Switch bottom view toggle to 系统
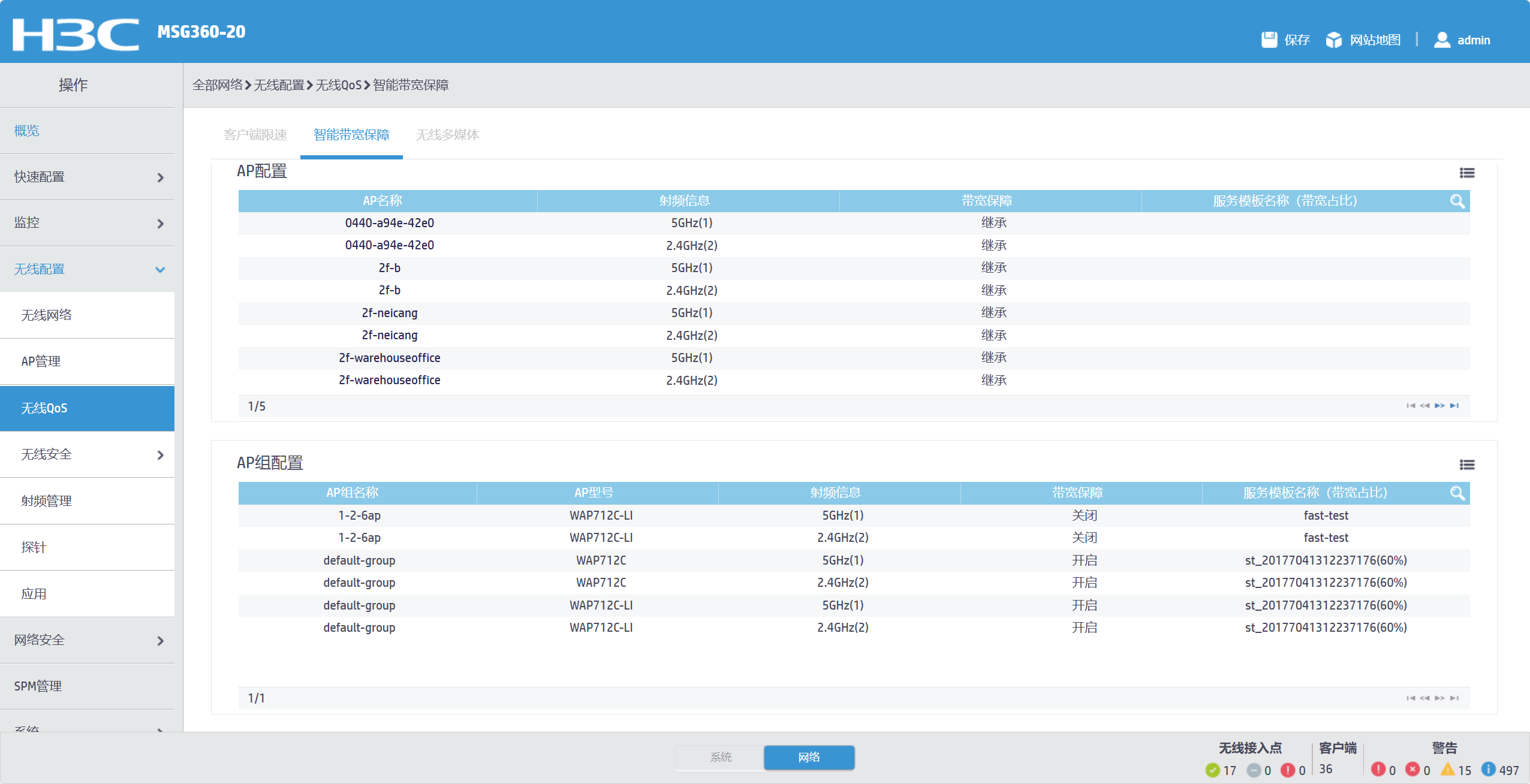1530x784 pixels. [x=720, y=757]
